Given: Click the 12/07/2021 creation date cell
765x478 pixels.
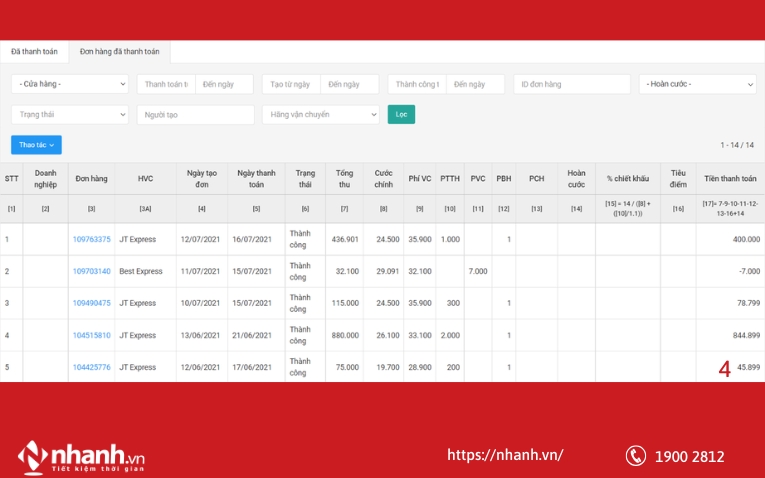Looking at the screenshot, I should [x=200, y=239].
